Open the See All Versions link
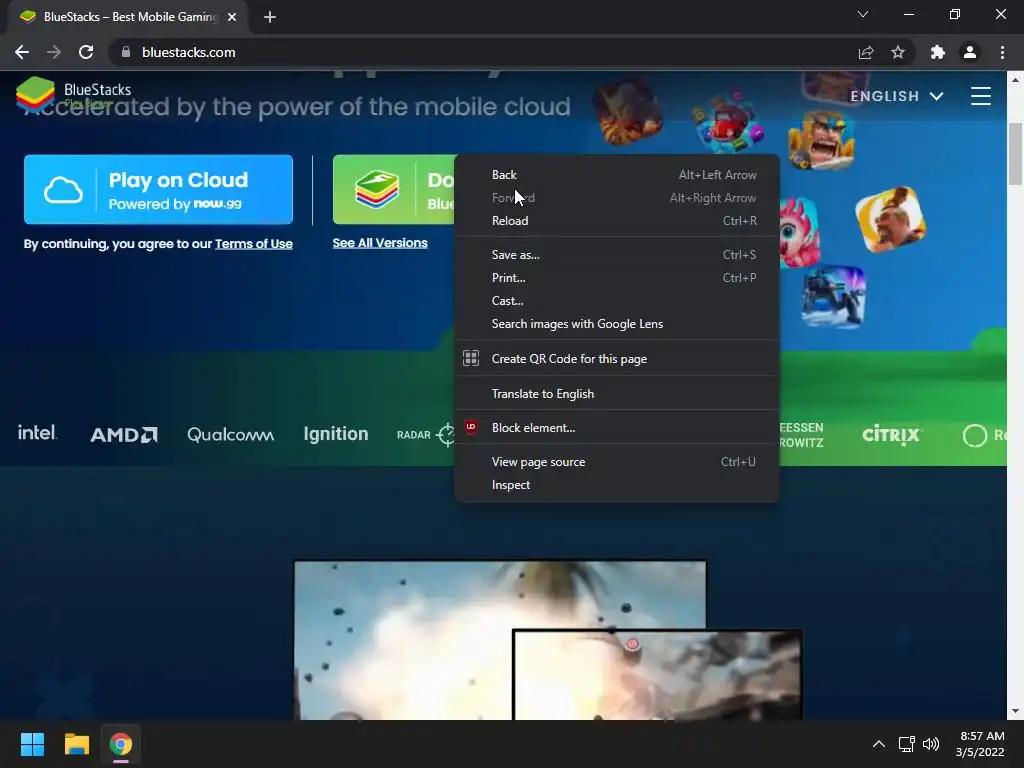1024x768 pixels. (x=380, y=243)
